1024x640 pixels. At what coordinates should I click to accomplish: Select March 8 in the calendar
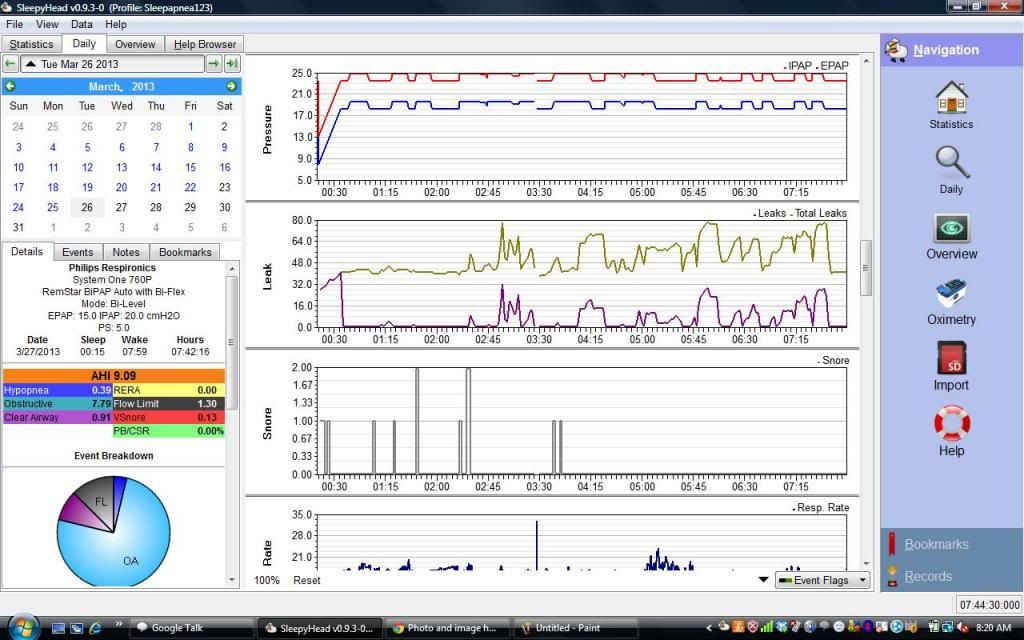pos(190,147)
